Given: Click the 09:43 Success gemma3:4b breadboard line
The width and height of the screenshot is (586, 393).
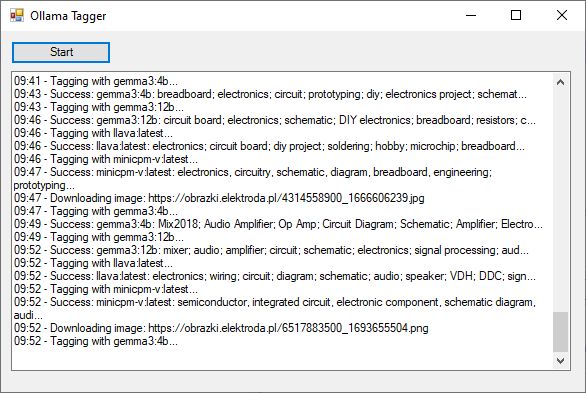Looking at the screenshot, I should point(270,94).
